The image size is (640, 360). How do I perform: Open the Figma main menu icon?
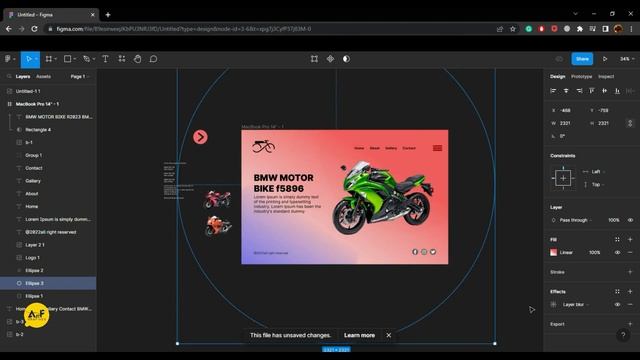coord(8,59)
